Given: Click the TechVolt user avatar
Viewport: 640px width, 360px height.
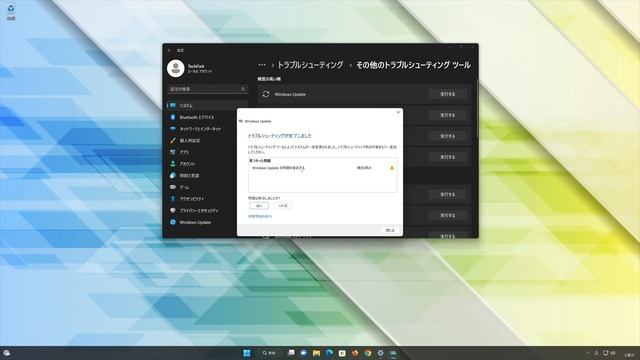Looking at the screenshot, I should pyautogui.click(x=176, y=69).
